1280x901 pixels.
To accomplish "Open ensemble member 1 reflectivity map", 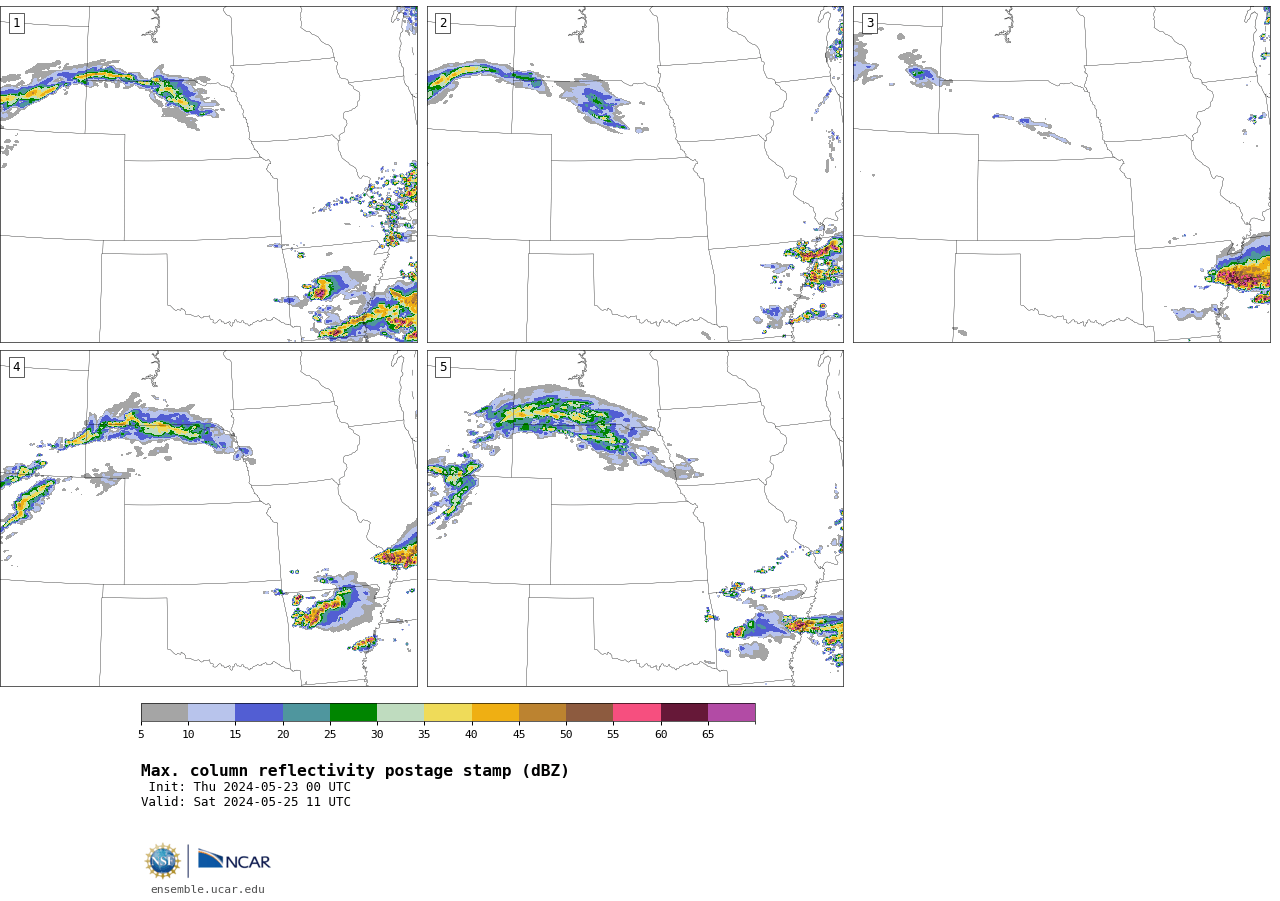I will click(208, 174).
